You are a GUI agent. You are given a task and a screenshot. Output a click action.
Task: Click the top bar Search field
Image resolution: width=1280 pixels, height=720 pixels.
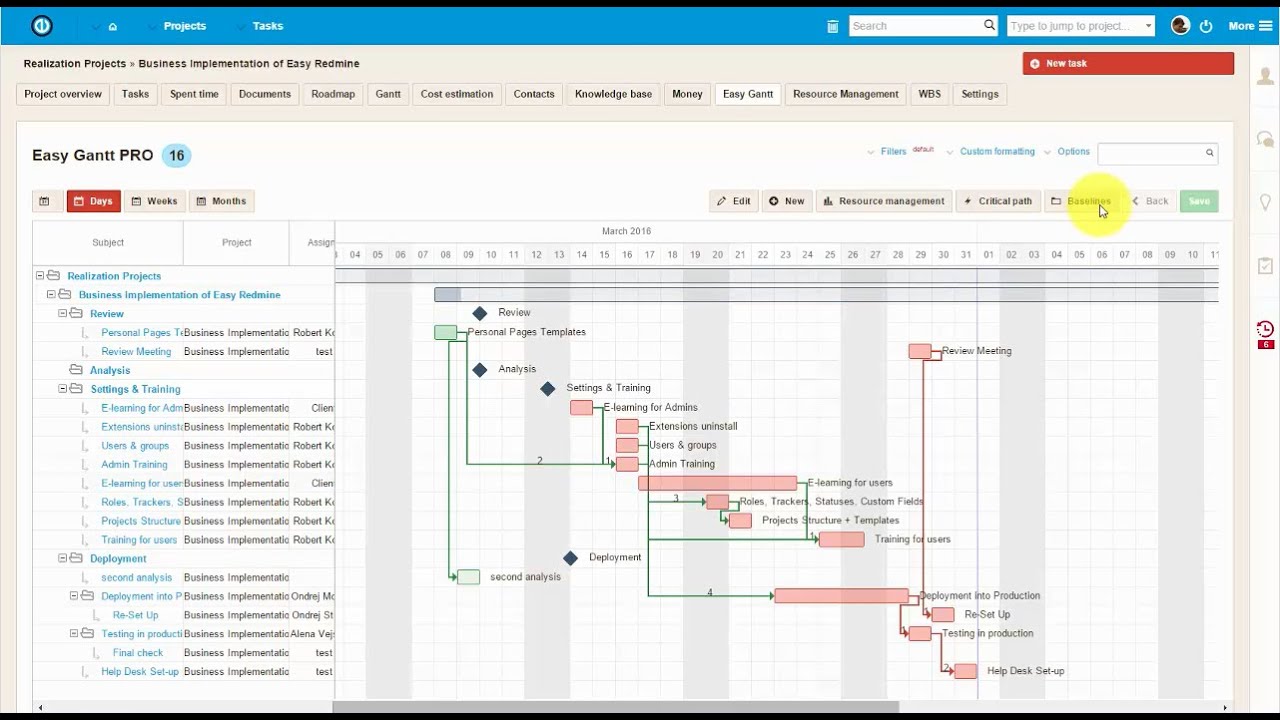pyautogui.click(x=915, y=26)
